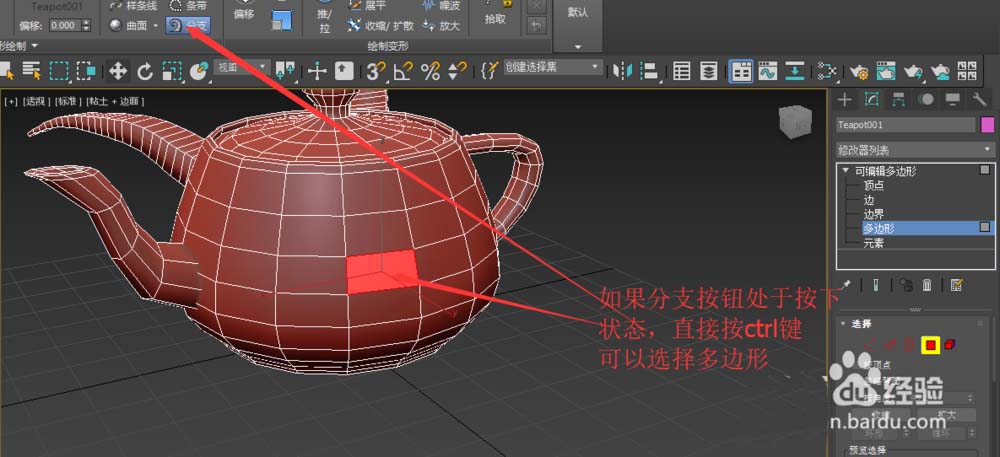Open the 创建选择集 dropdown
This screenshot has width=1000, height=457.
553,68
